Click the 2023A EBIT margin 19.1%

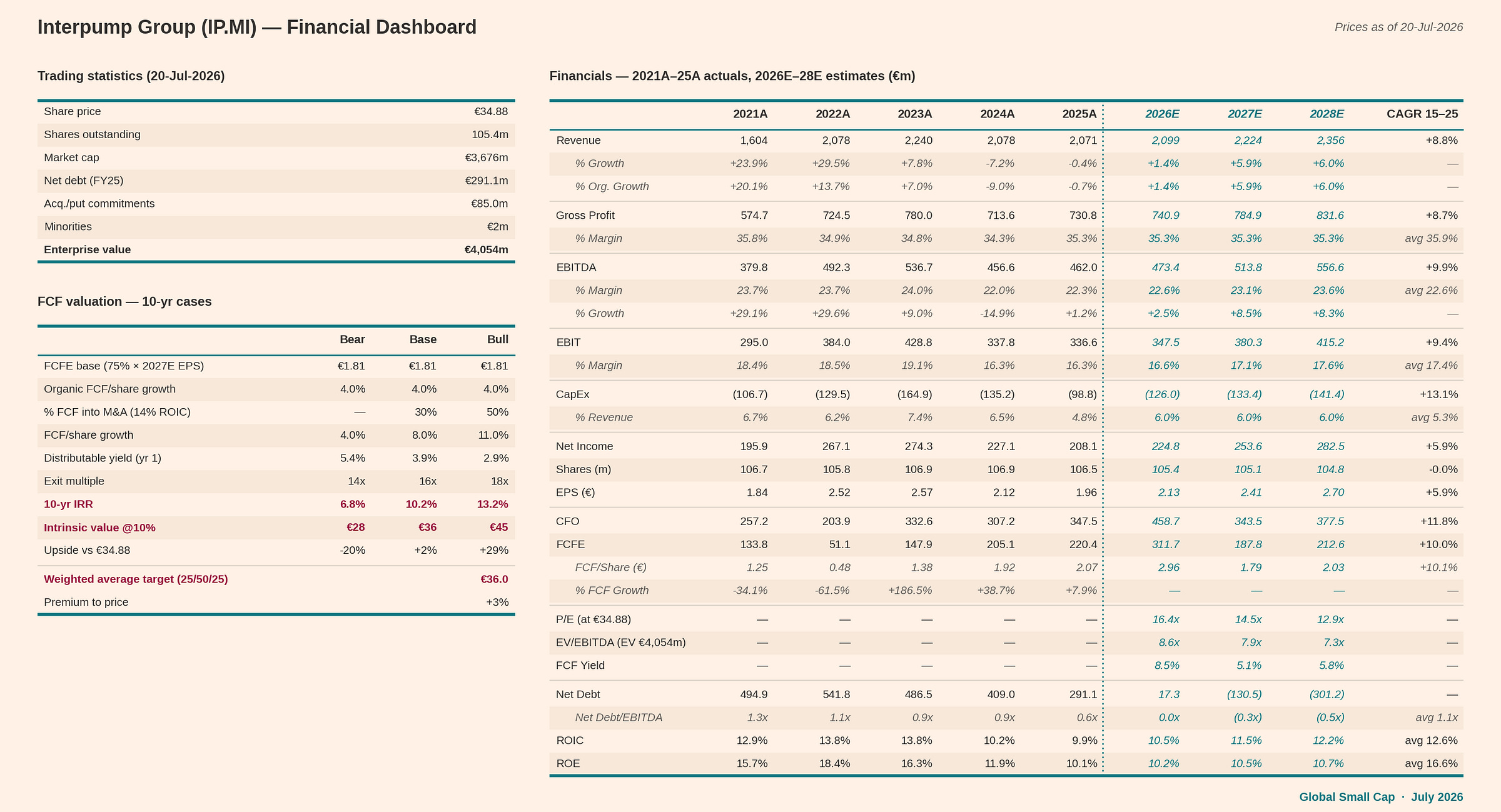[x=917, y=366]
